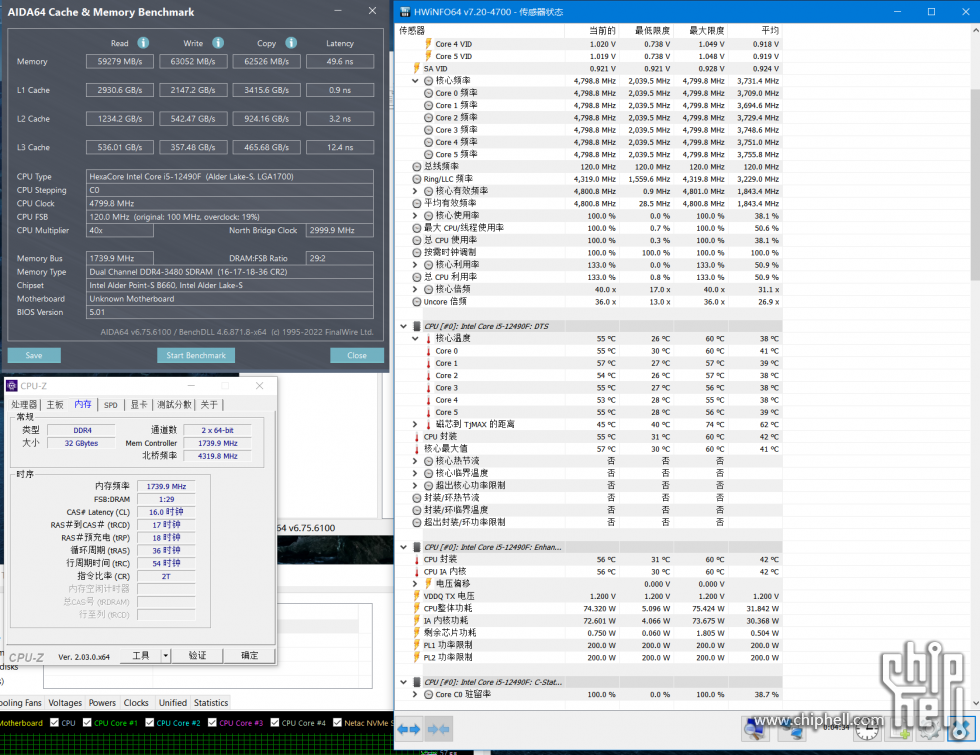Click the CPU-Z 工具 button
980x755 pixels.
coord(141,655)
